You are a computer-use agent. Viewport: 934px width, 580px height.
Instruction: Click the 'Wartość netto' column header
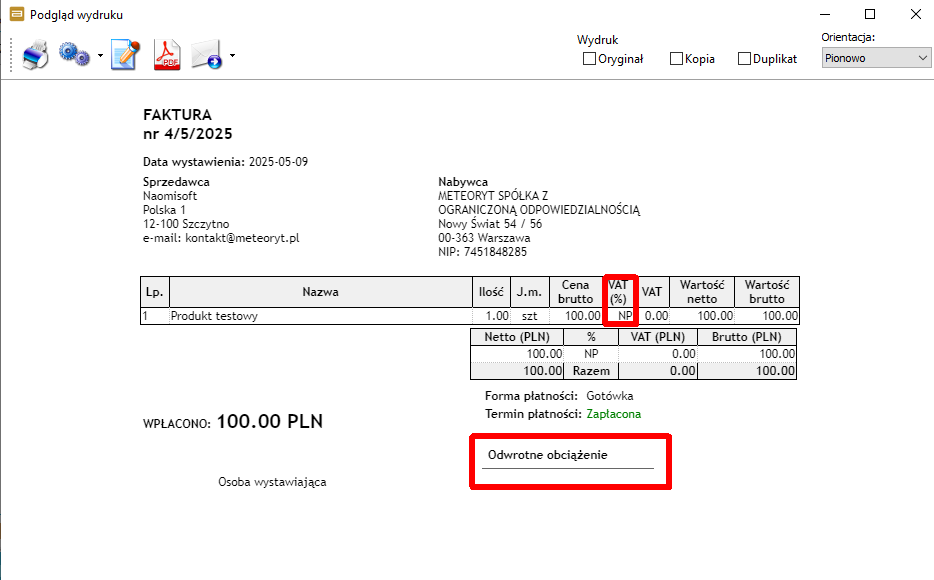tap(702, 292)
